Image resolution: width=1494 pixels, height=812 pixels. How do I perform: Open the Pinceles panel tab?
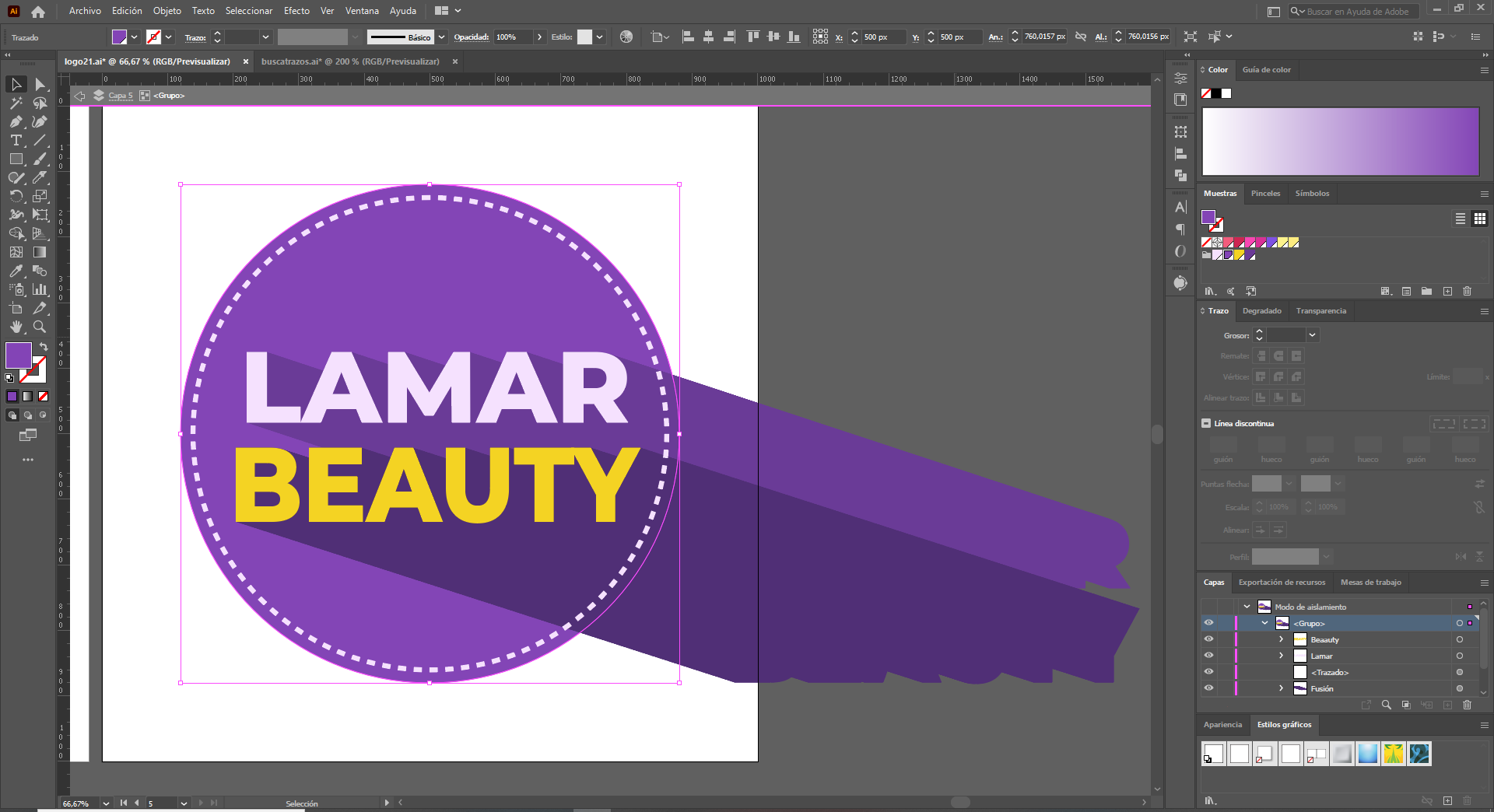[1265, 194]
